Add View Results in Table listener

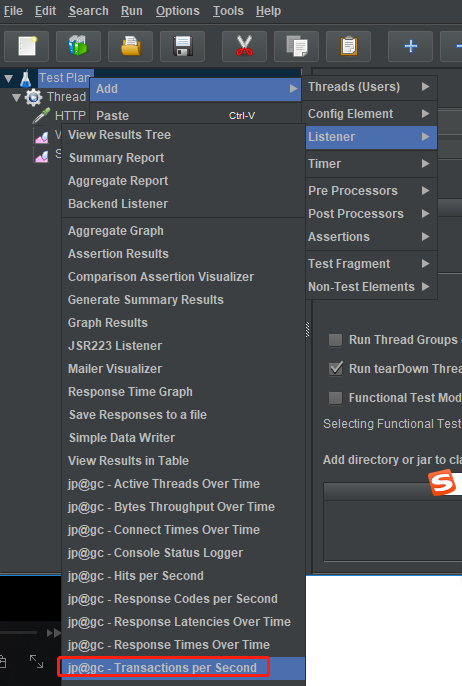coord(183,461)
